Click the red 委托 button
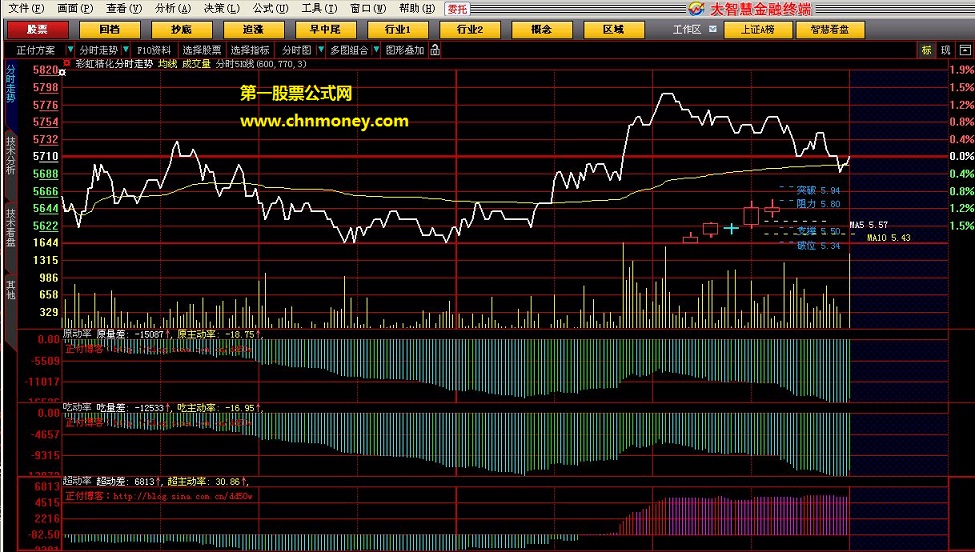The height and width of the screenshot is (552, 975). [457, 9]
